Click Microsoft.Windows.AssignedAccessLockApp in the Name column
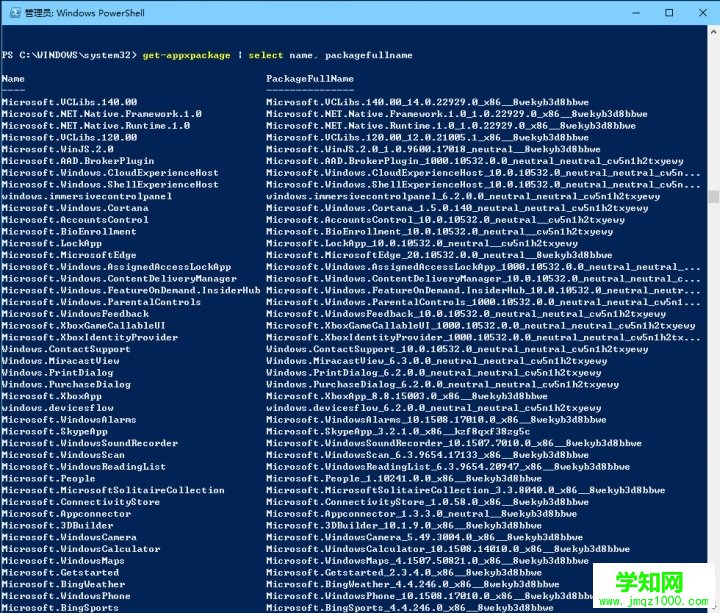720x613 pixels. pyautogui.click(x=116, y=267)
